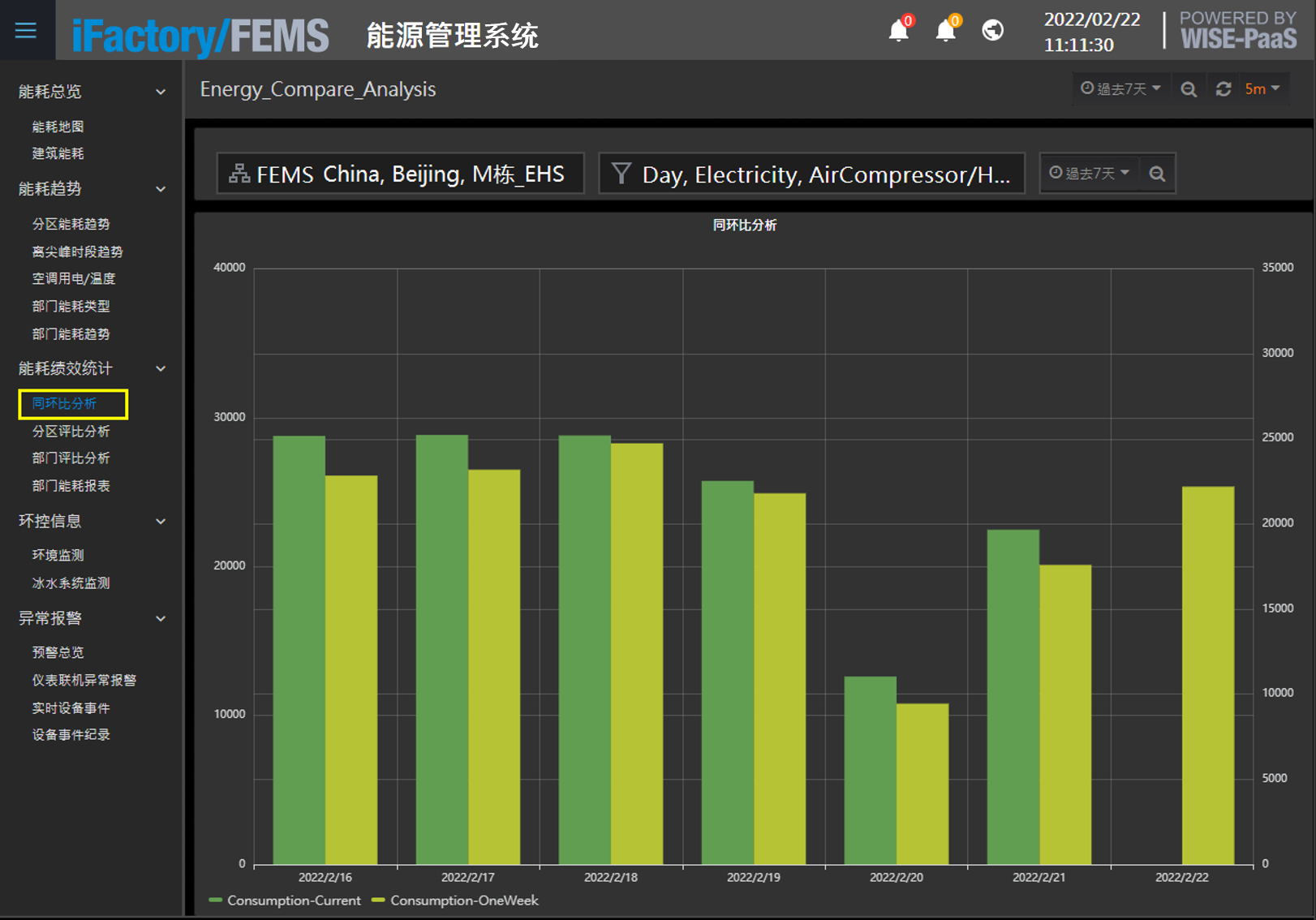
Task: Open 分区能耗趋势 page
Action: tap(71, 224)
